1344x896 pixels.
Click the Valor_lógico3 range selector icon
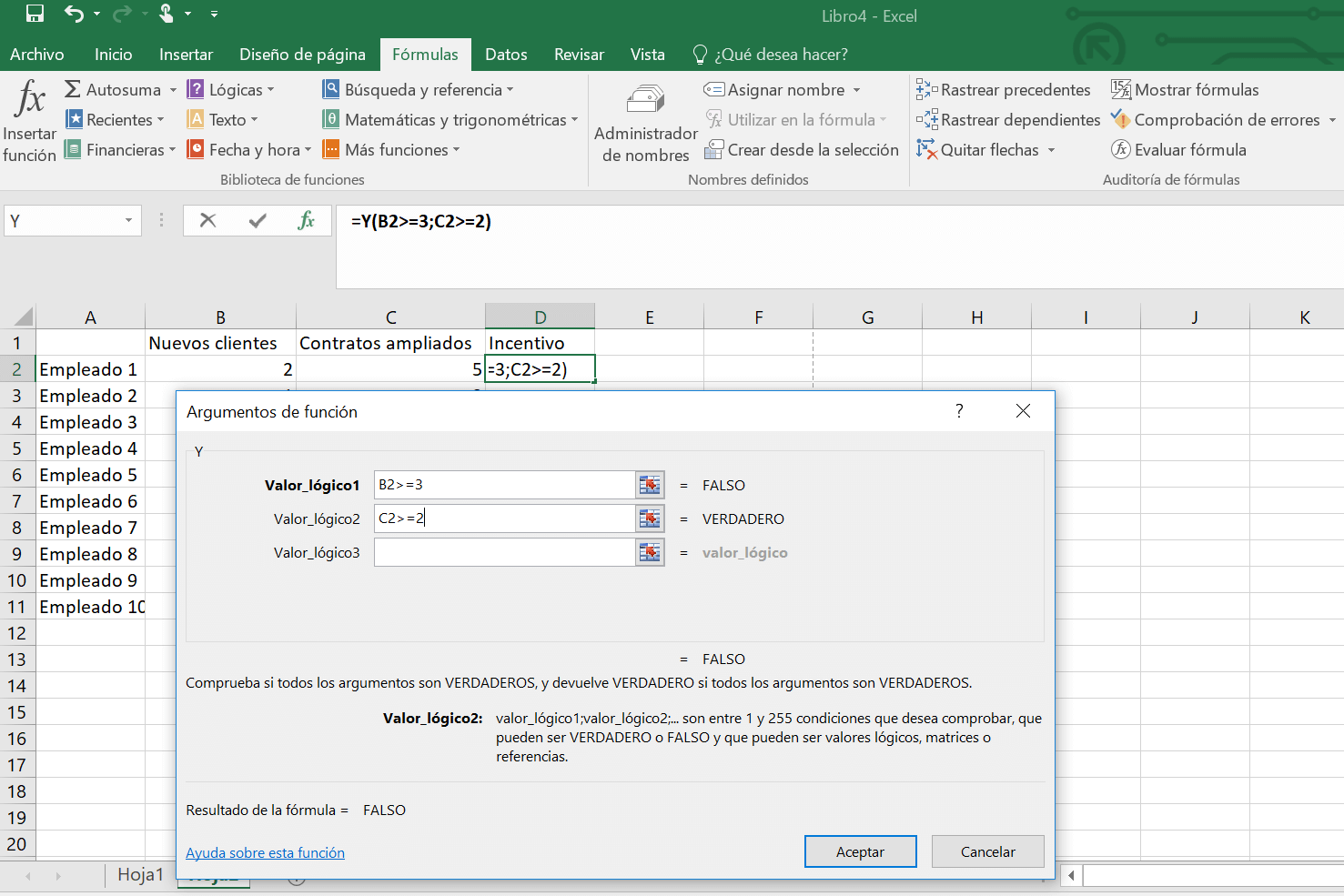(650, 552)
